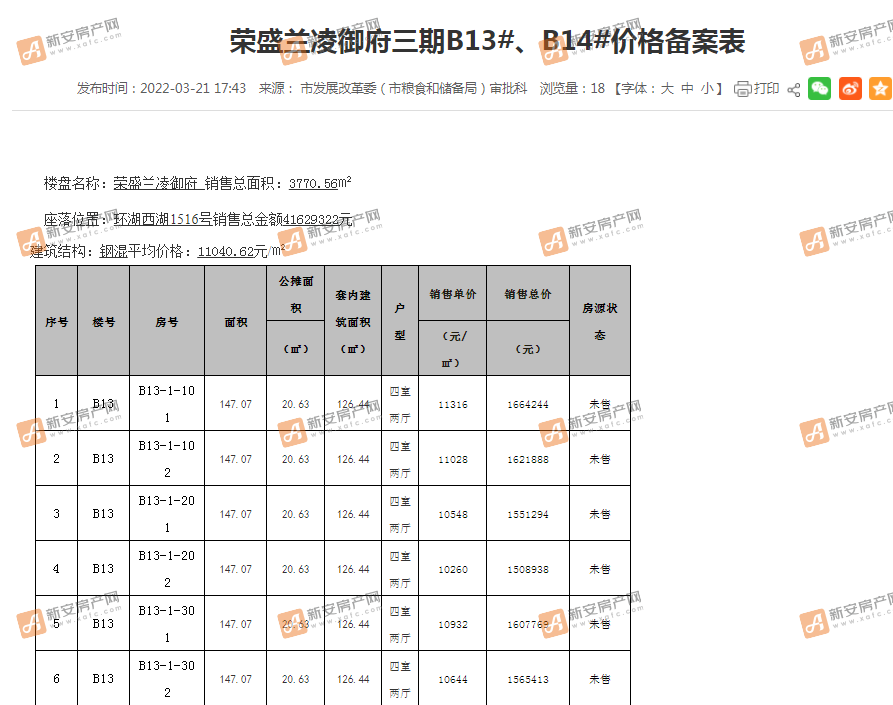
Task: Share the page via the red Weibo icon
Action: [850, 88]
